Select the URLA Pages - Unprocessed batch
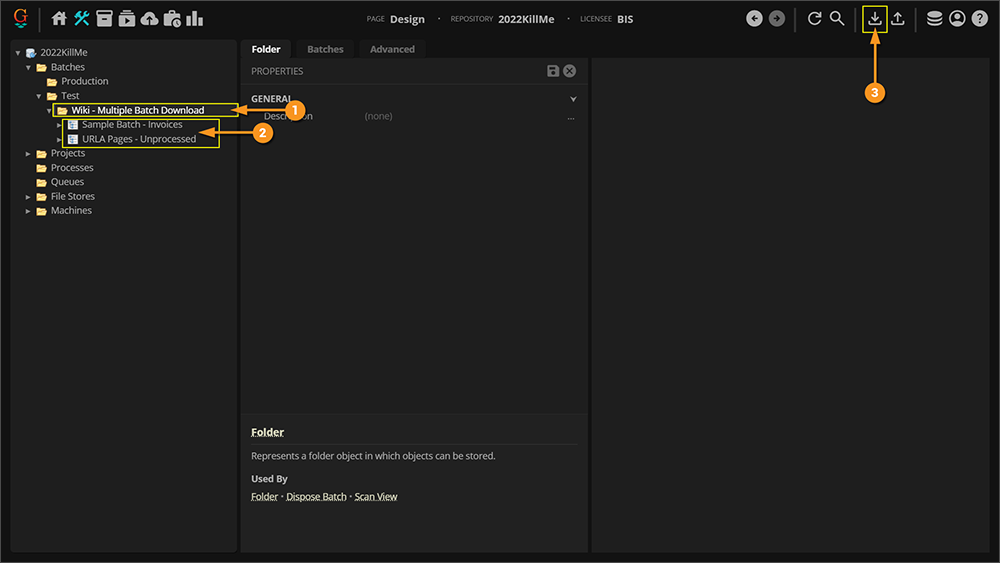 click(x=139, y=139)
